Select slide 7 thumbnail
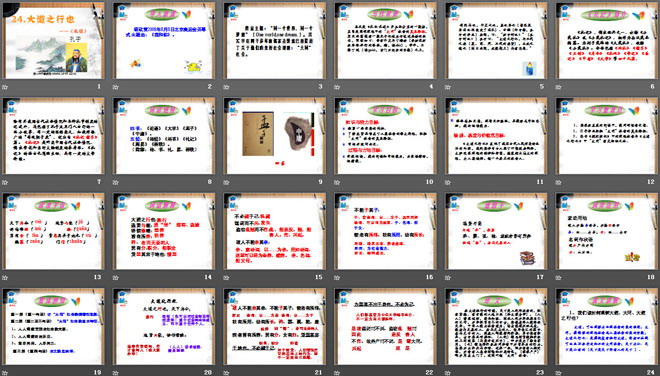The width and height of the screenshot is (660, 376). tap(53, 136)
